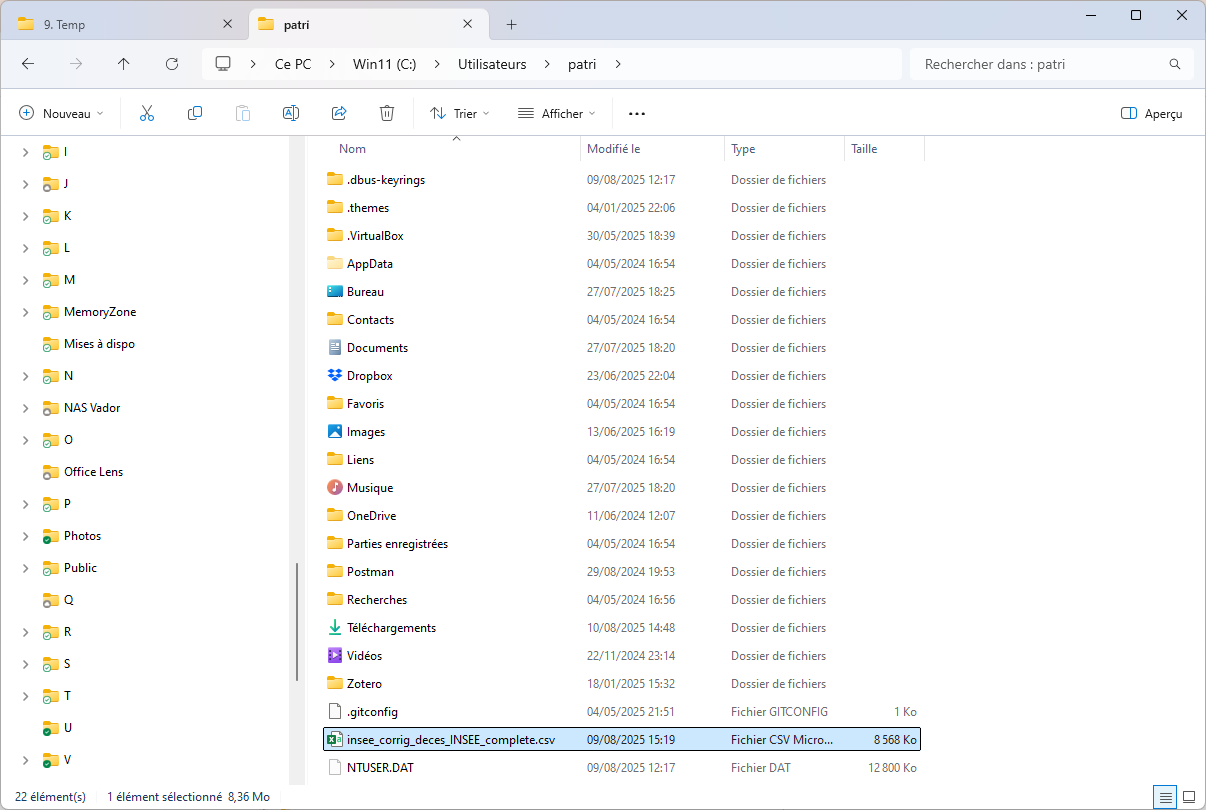Viewport: 1206px width, 810px height.
Task: Toggle the Aperçu preview pane
Action: [1152, 114]
